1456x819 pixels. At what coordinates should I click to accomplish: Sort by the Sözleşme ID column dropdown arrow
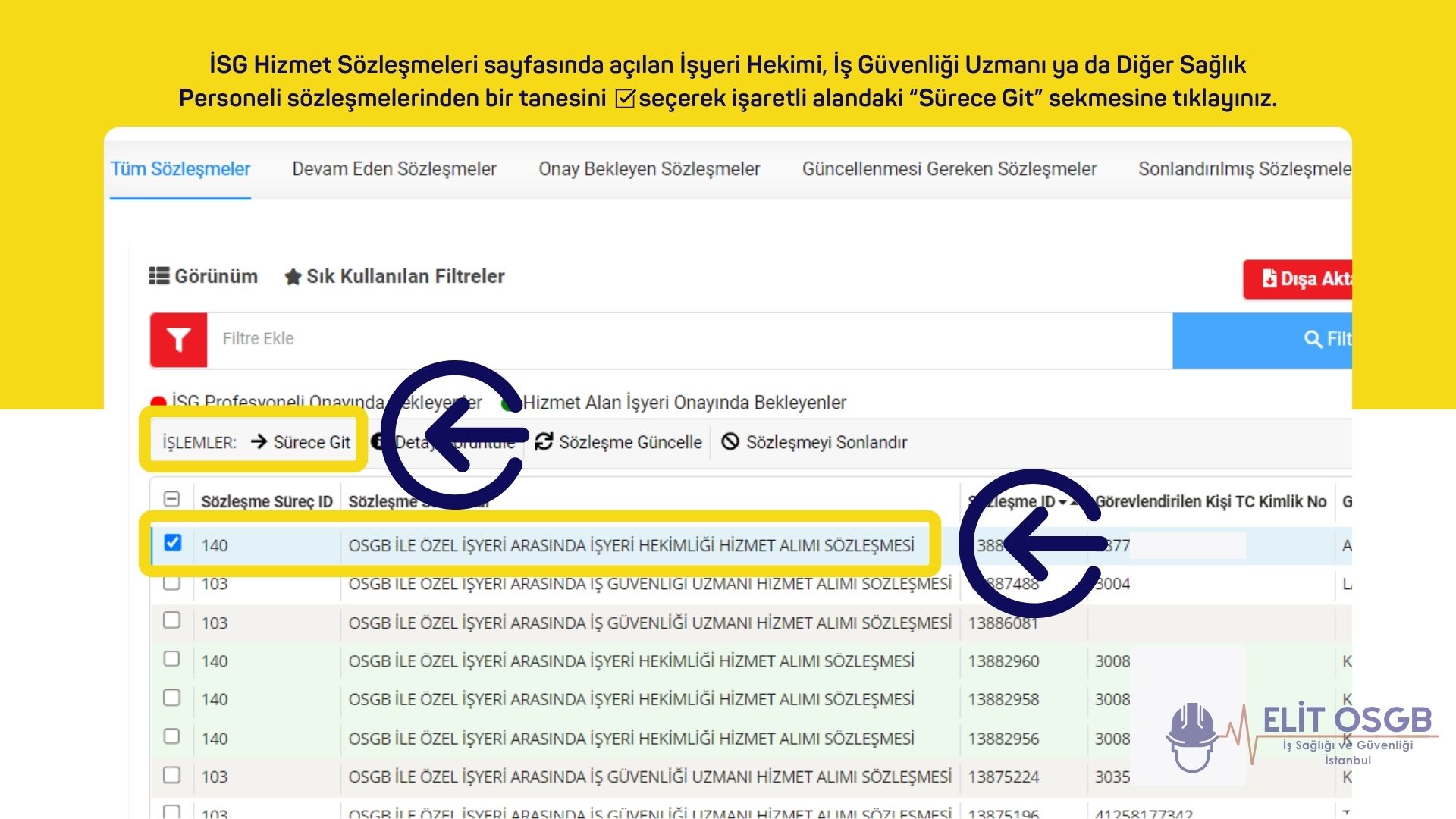point(1063,502)
